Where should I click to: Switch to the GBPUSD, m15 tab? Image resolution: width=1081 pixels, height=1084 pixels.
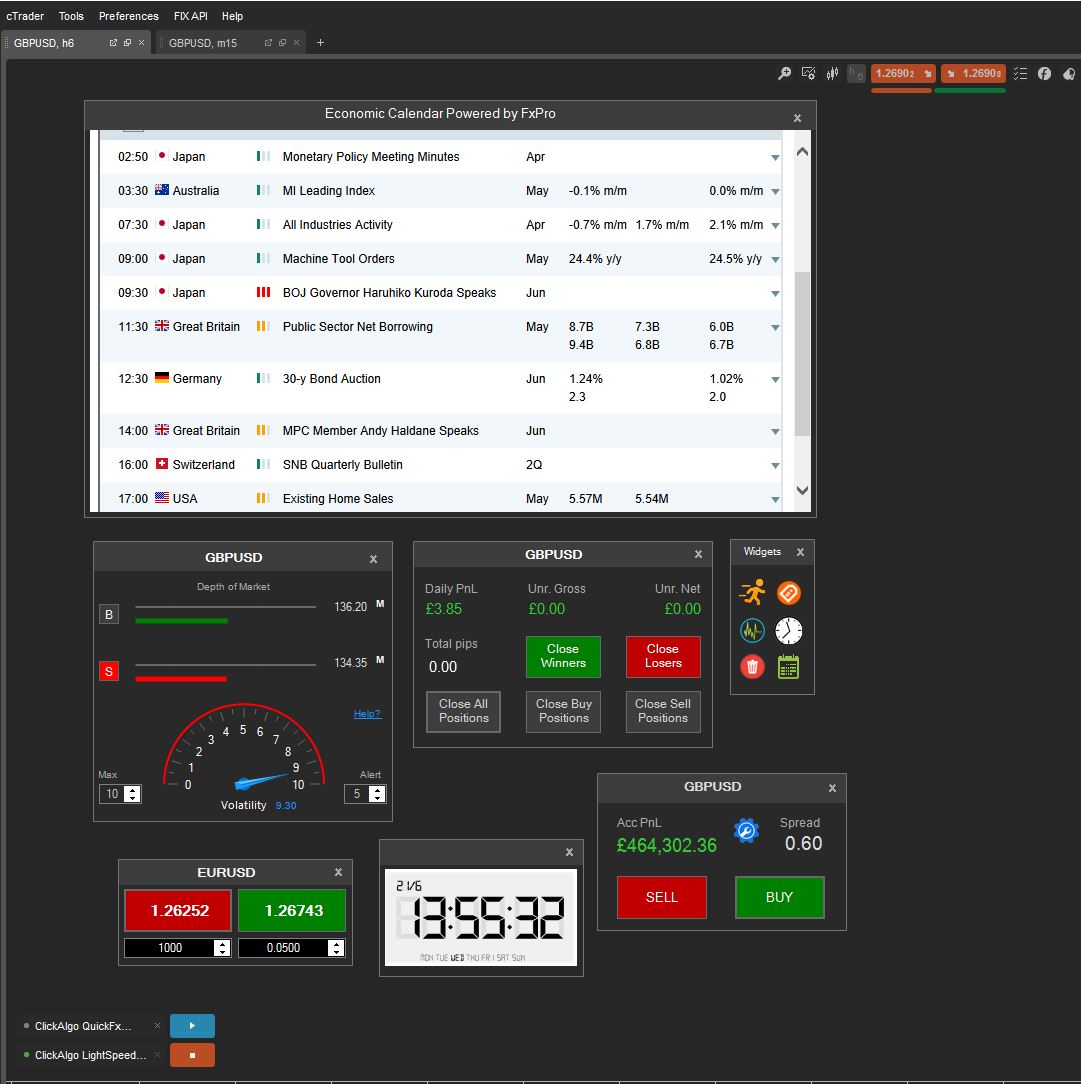coord(203,43)
